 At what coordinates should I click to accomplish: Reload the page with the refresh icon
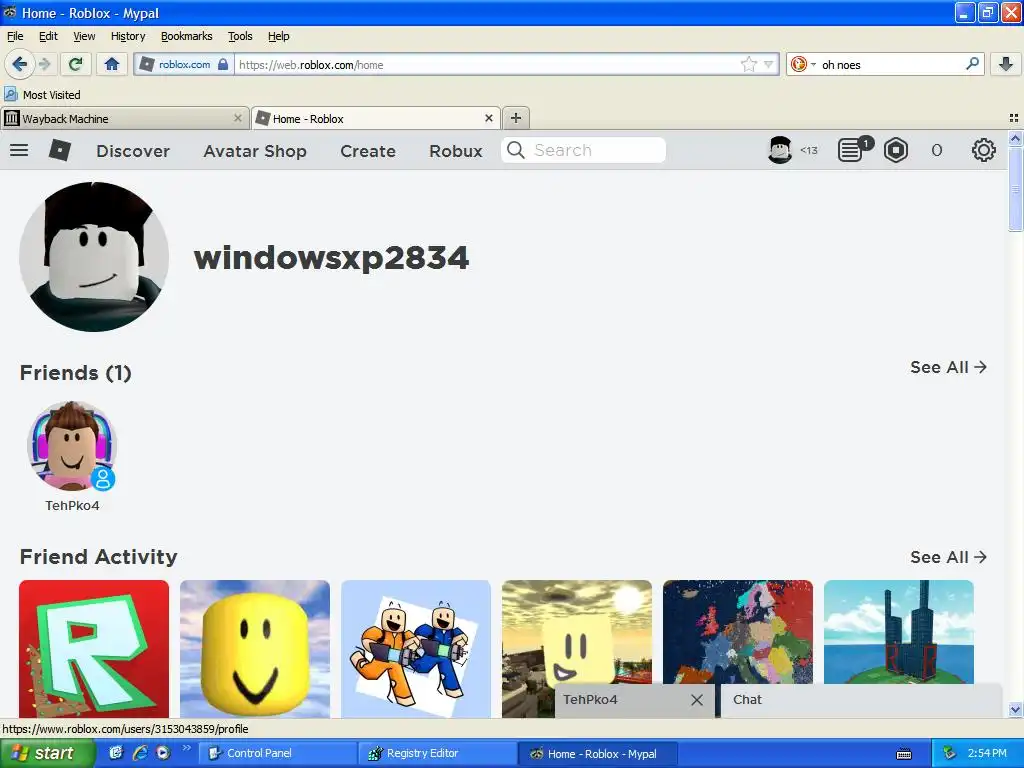[75, 64]
